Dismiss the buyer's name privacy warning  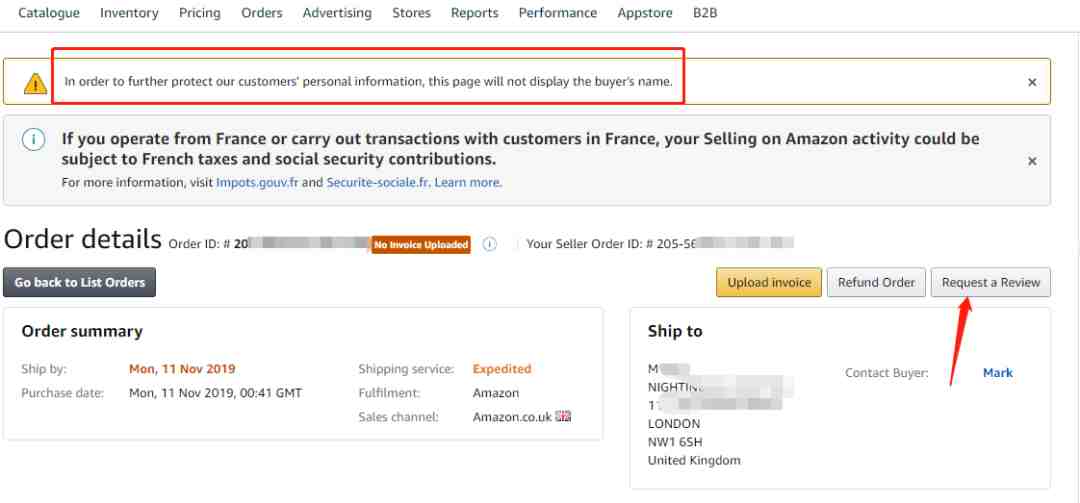[x=1032, y=82]
